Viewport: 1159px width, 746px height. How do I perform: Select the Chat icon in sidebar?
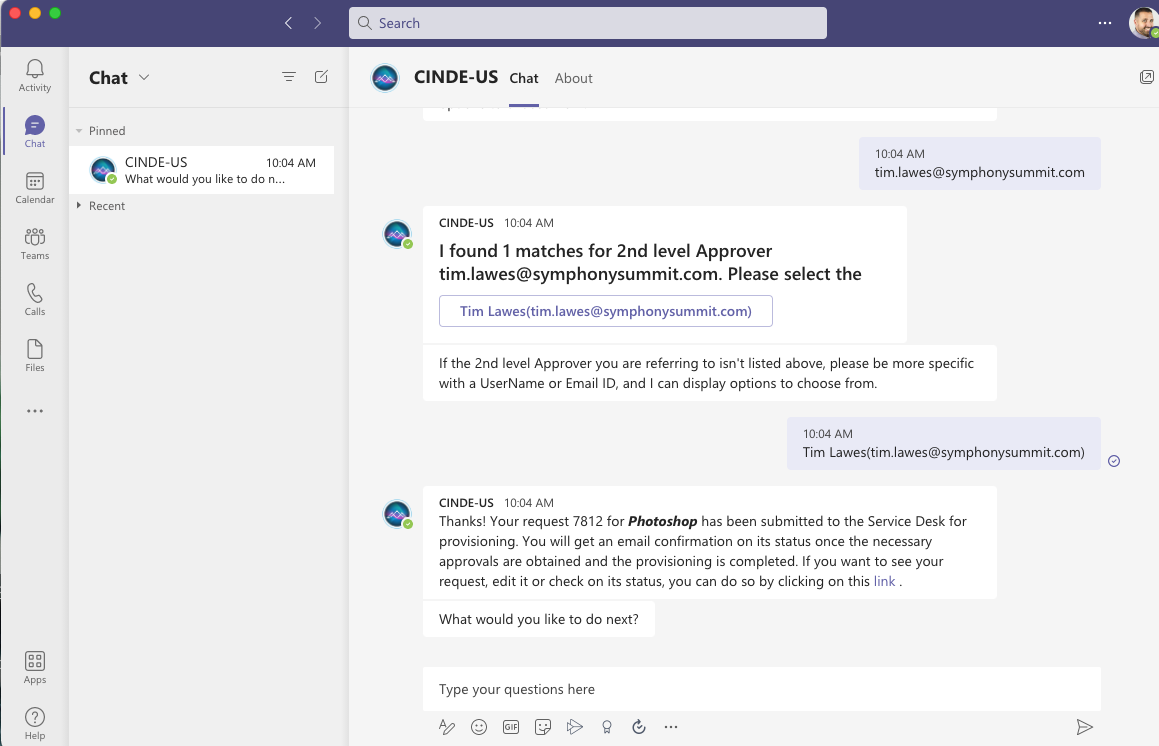(x=35, y=132)
